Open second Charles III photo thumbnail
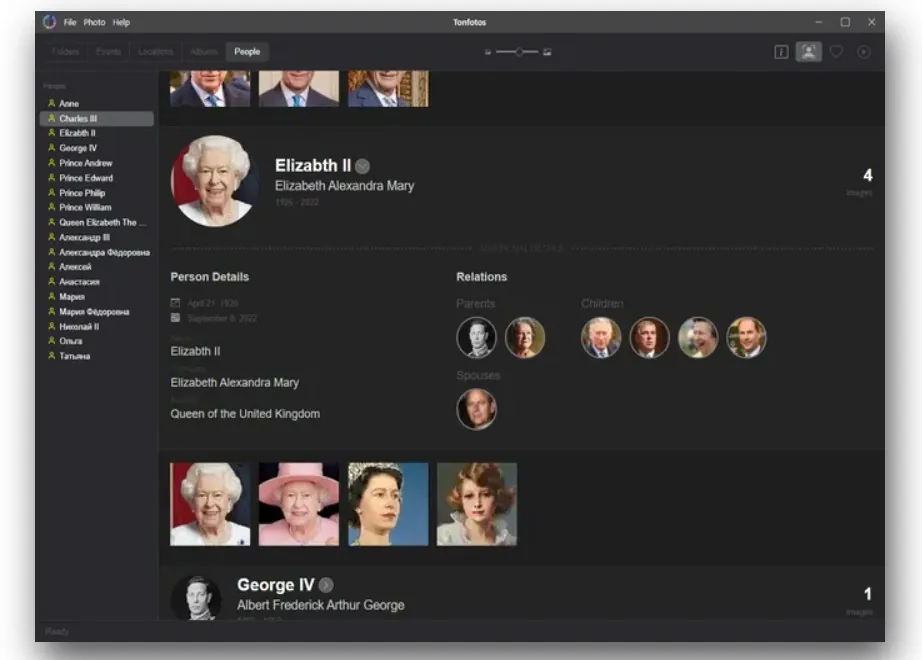Viewport: 922px width, 660px height. (x=299, y=89)
